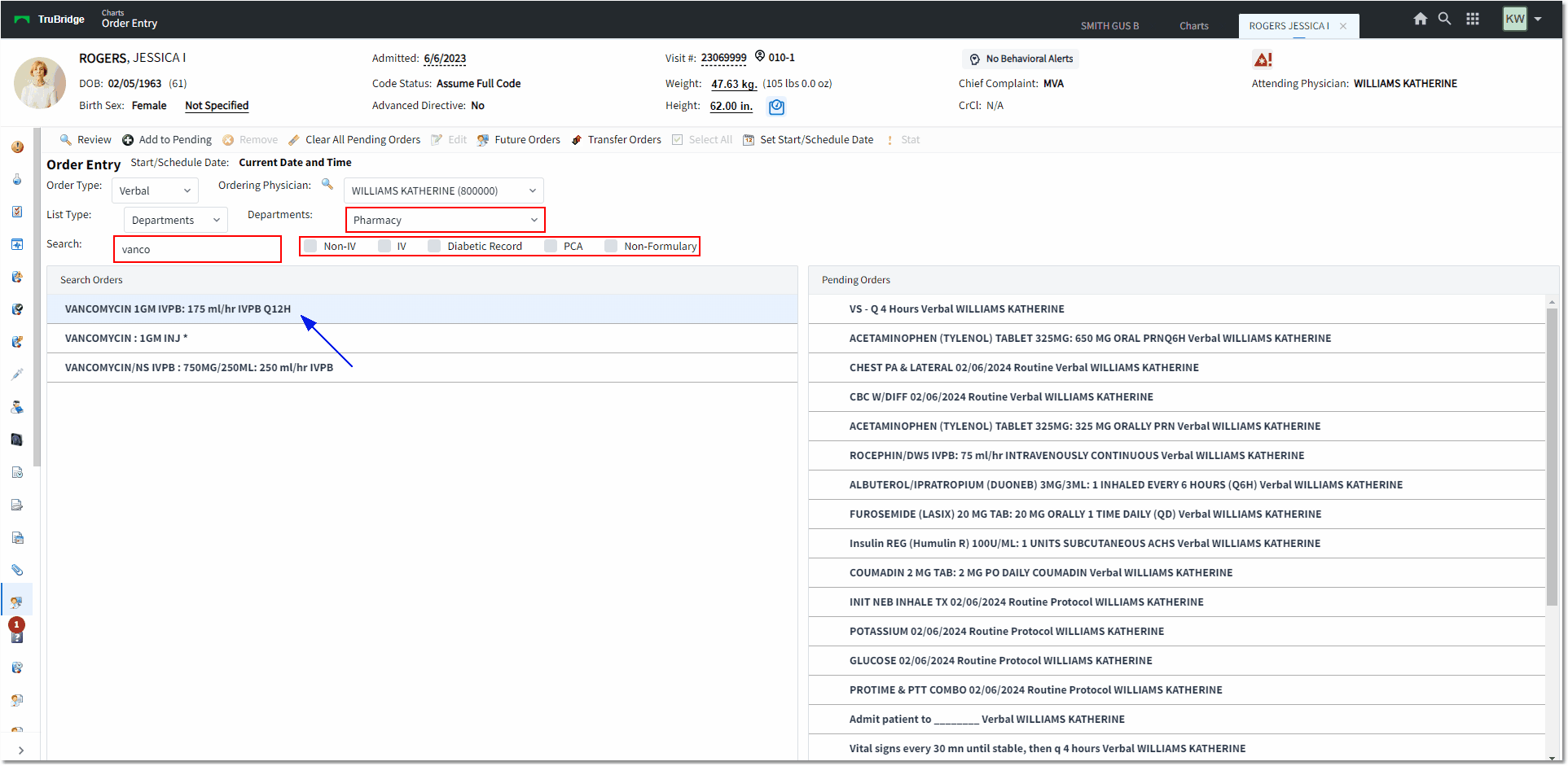
Task: Check the Non-Formulary checkbox
Action: pyautogui.click(x=611, y=246)
